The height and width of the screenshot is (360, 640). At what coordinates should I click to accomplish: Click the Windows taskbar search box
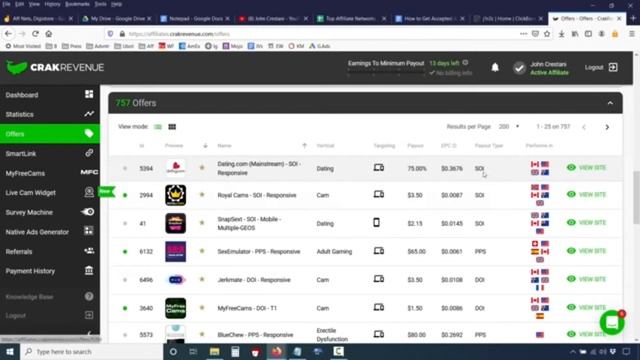pyautogui.click(x=91, y=352)
